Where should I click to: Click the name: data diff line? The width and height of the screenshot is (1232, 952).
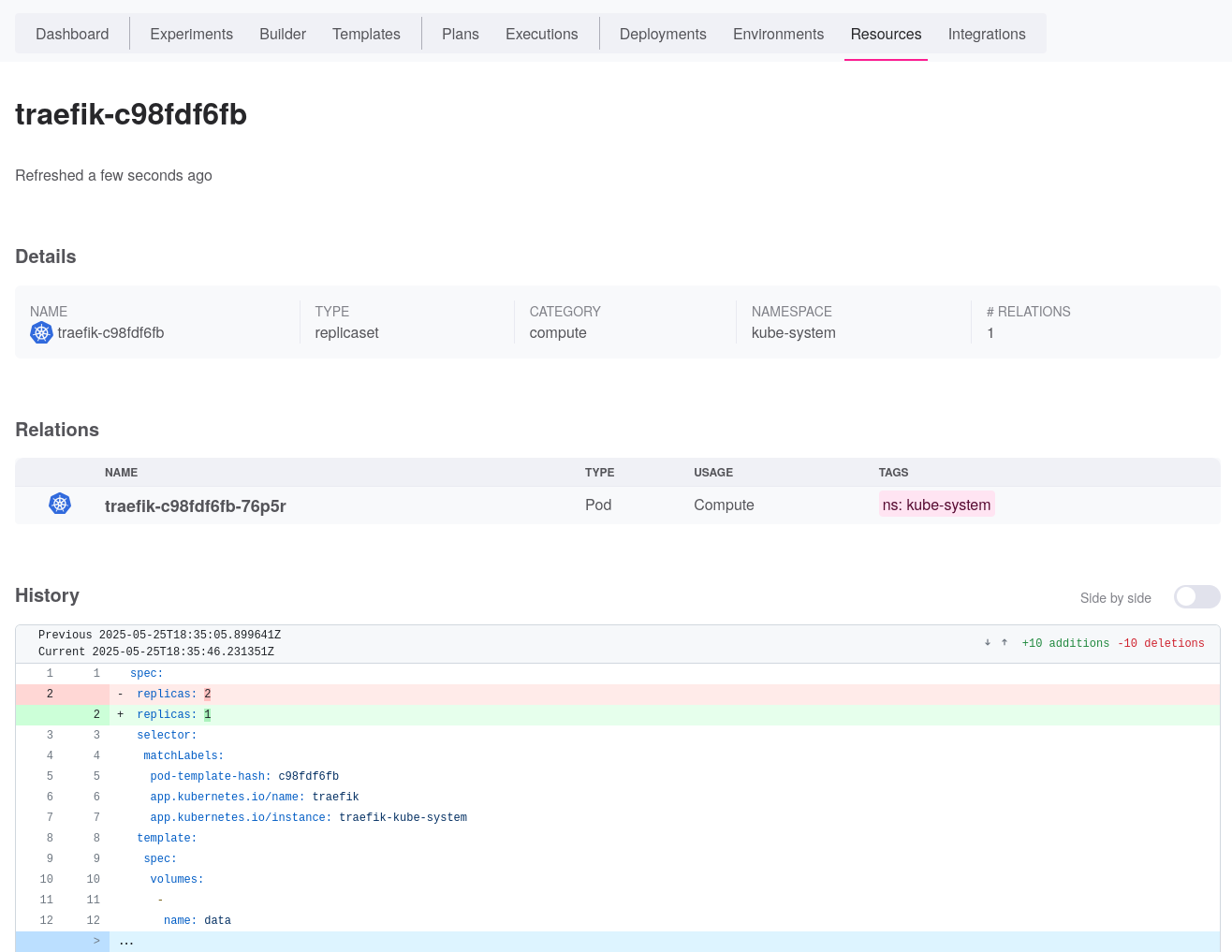(x=618, y=920)
